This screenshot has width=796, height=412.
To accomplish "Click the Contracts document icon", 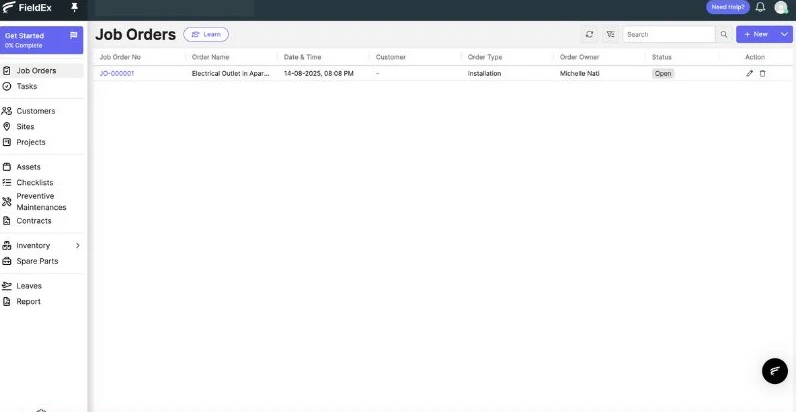I will pyautogui.click(x=7, y=221).
